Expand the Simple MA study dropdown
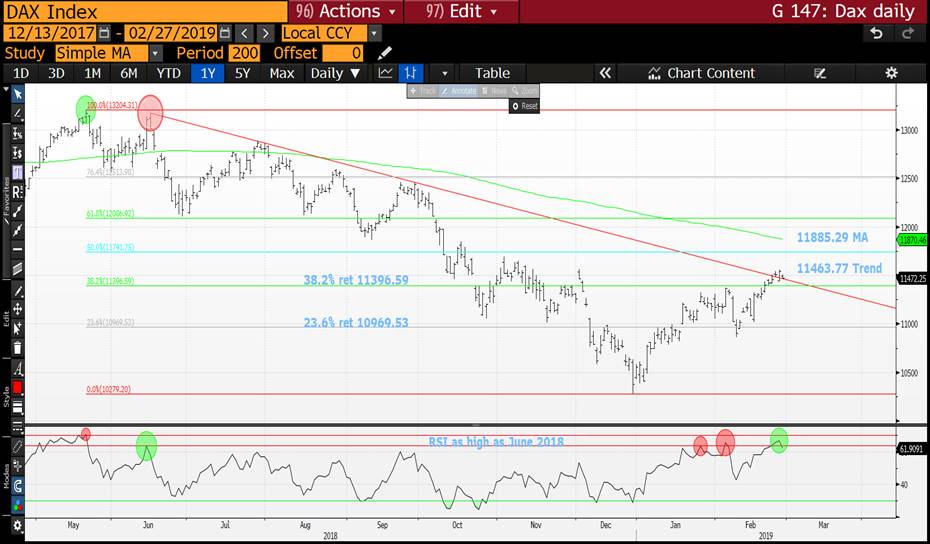This screenshot has width=930, height=544. (155, 53)
